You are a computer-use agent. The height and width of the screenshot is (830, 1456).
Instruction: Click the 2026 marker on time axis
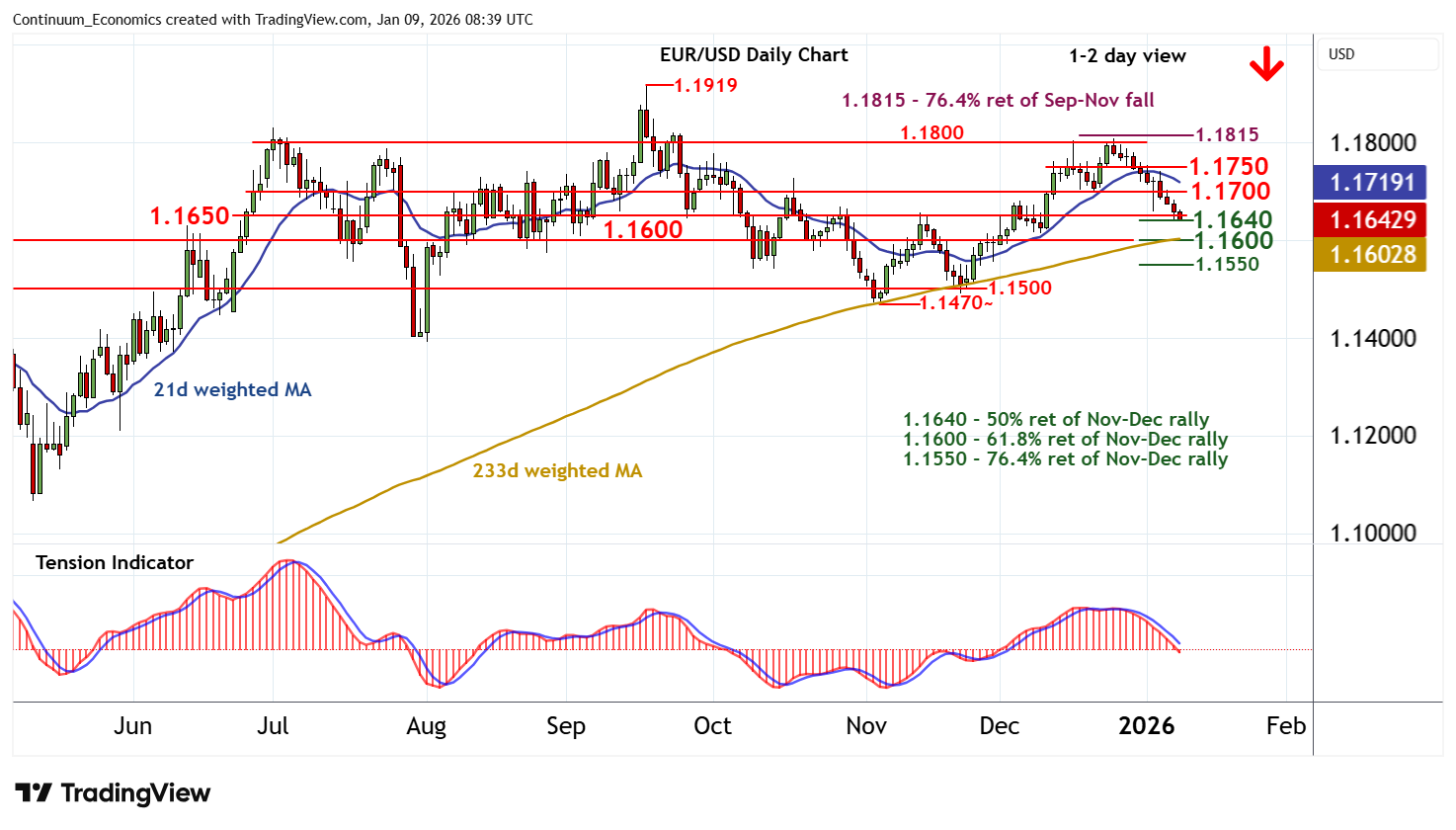click(1146, 726)
